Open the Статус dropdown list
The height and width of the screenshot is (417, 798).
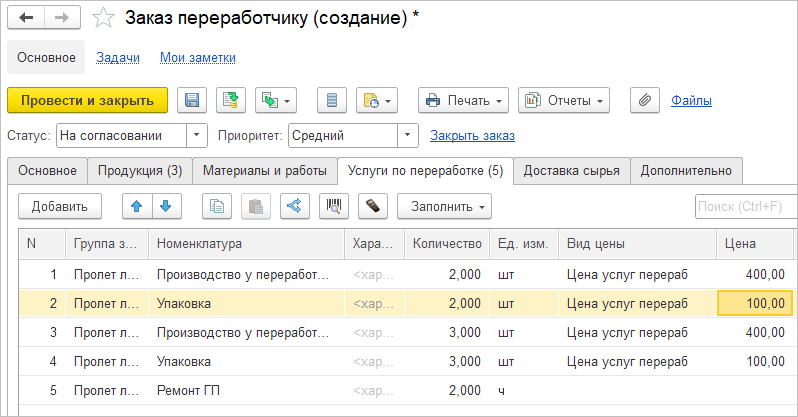pos(197,135)
